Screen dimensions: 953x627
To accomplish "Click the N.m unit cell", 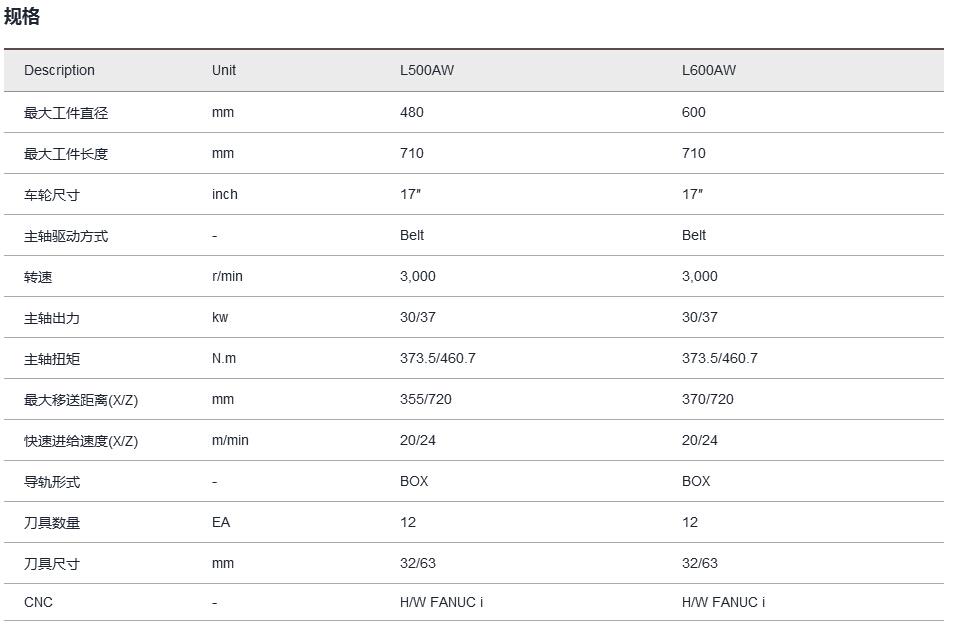I will pyautogui.click(x=224, y=358).
